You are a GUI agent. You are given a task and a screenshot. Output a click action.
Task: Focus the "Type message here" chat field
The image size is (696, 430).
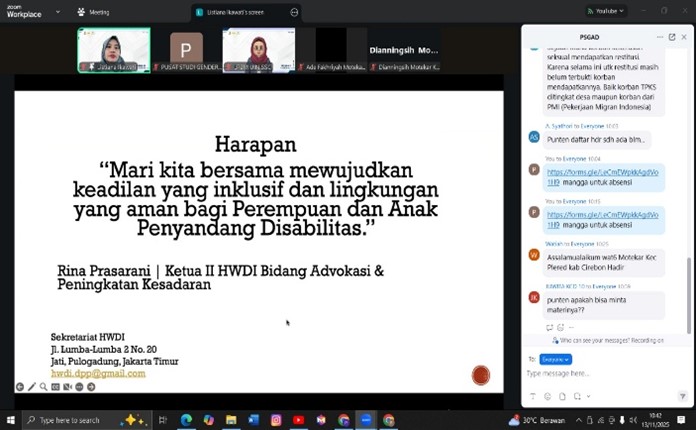[x=600, y=374]
